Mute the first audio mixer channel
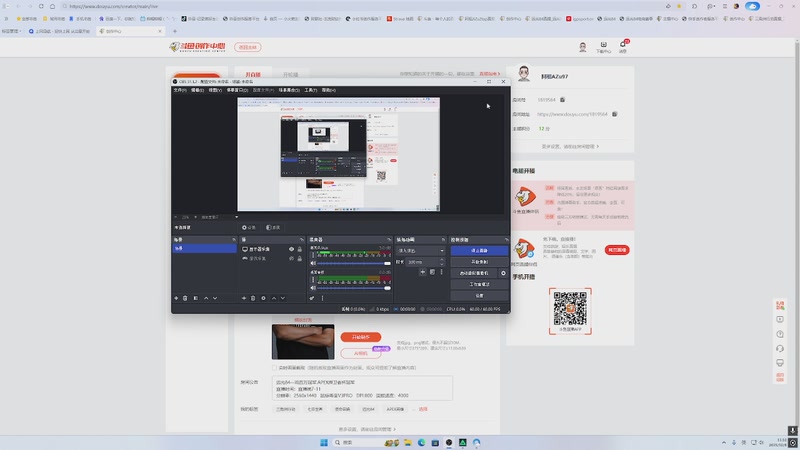This screenshot has height=450, width=800. tap(313, 263)
